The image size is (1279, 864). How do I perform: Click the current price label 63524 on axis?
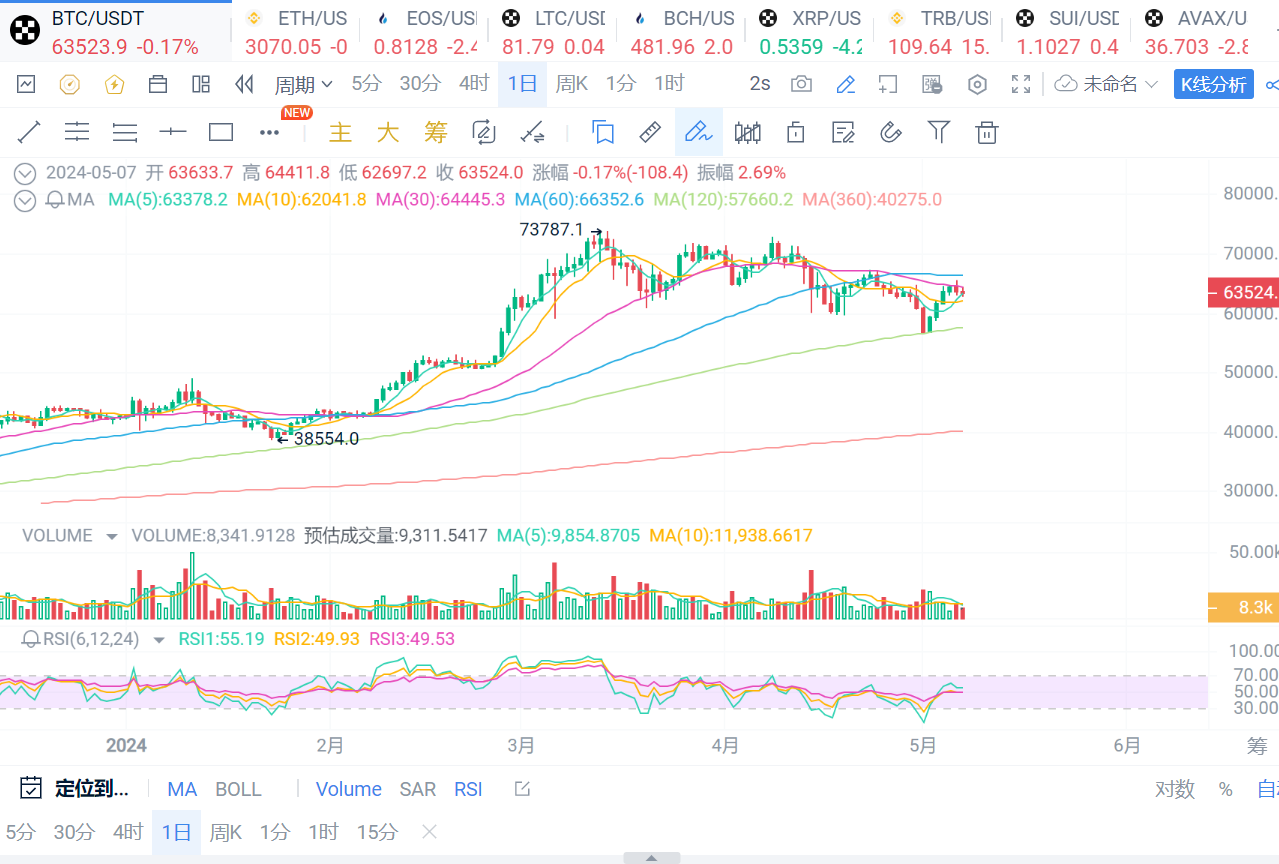1243,292
